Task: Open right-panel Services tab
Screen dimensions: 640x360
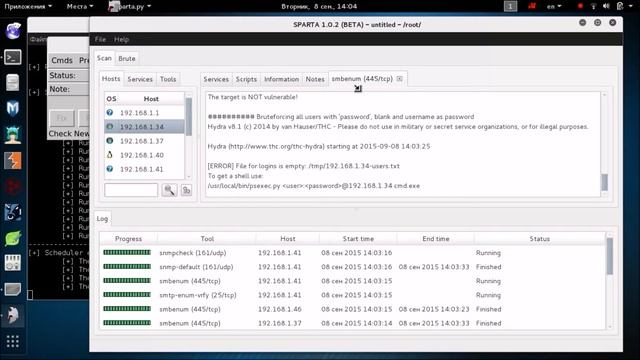Action: pyautogui.click(x=216, y=79)
